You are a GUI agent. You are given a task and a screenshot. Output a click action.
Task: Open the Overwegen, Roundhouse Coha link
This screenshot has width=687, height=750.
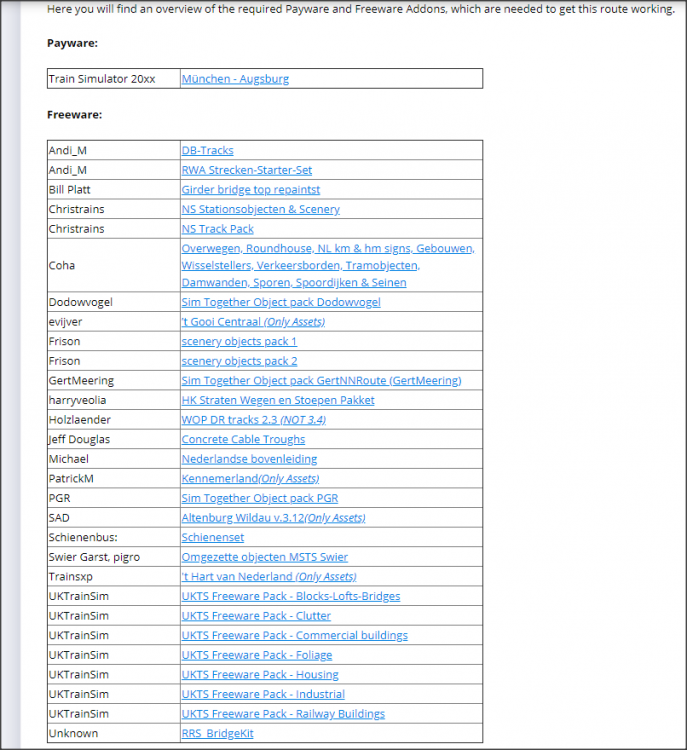click(x=328, y=265)
